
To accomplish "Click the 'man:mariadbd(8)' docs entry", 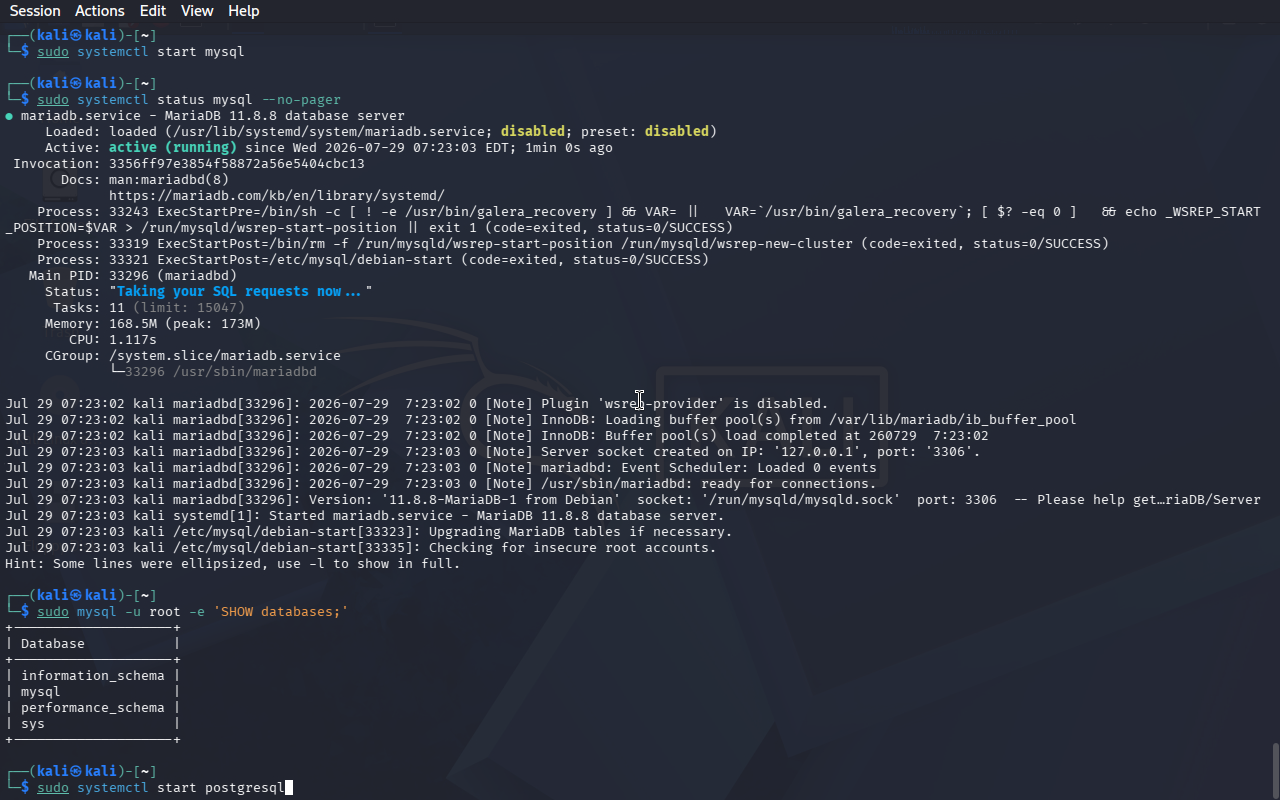I will (169, 180).
